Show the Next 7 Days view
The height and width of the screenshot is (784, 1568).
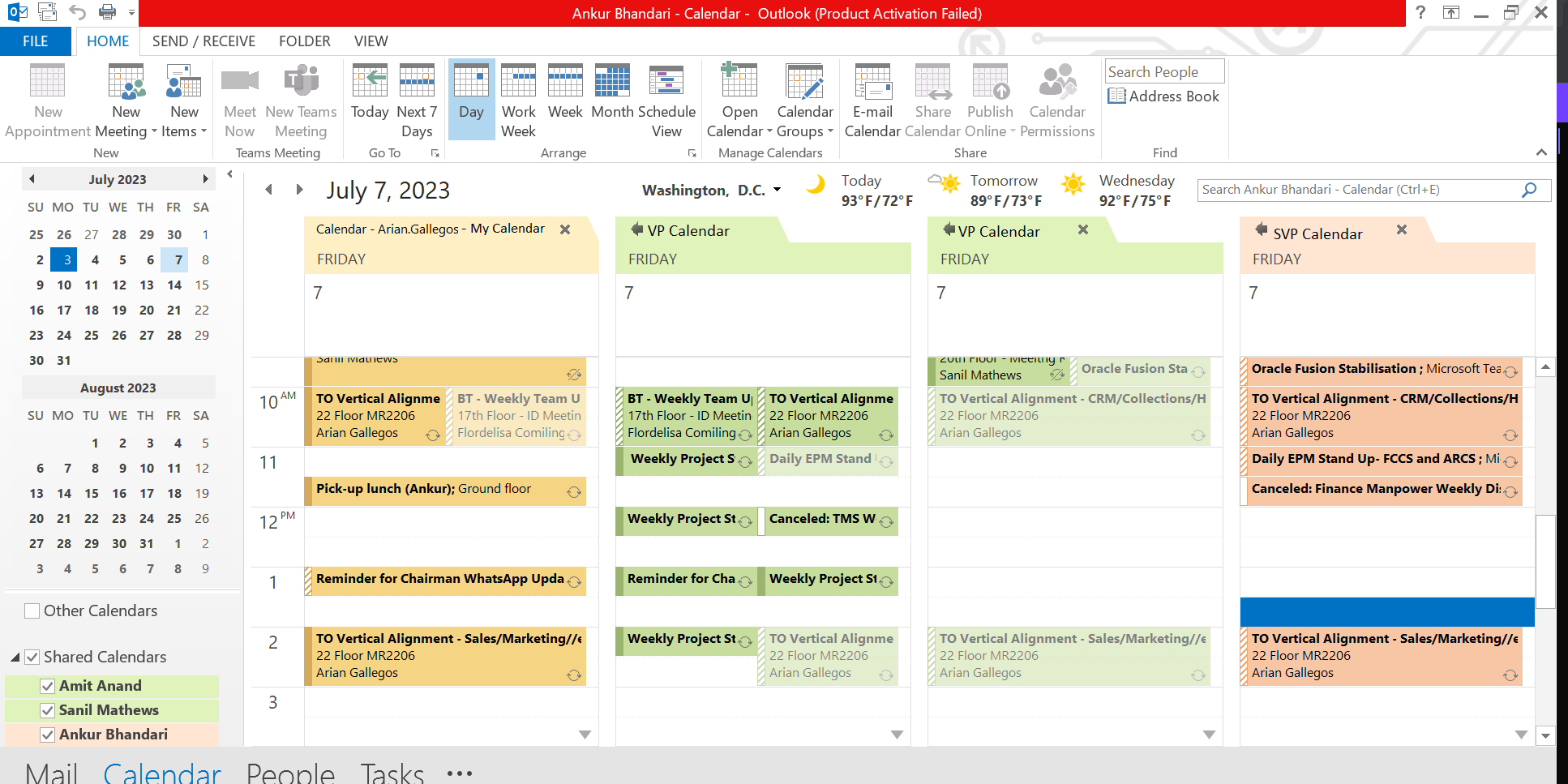(x=417, y=101)
